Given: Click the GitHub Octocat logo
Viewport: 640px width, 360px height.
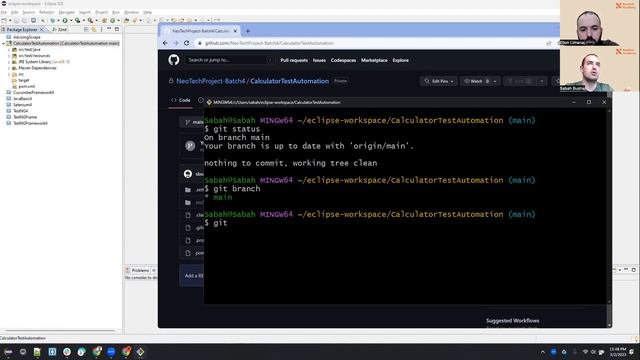Looking at the screenshot, I should point(174,60).
